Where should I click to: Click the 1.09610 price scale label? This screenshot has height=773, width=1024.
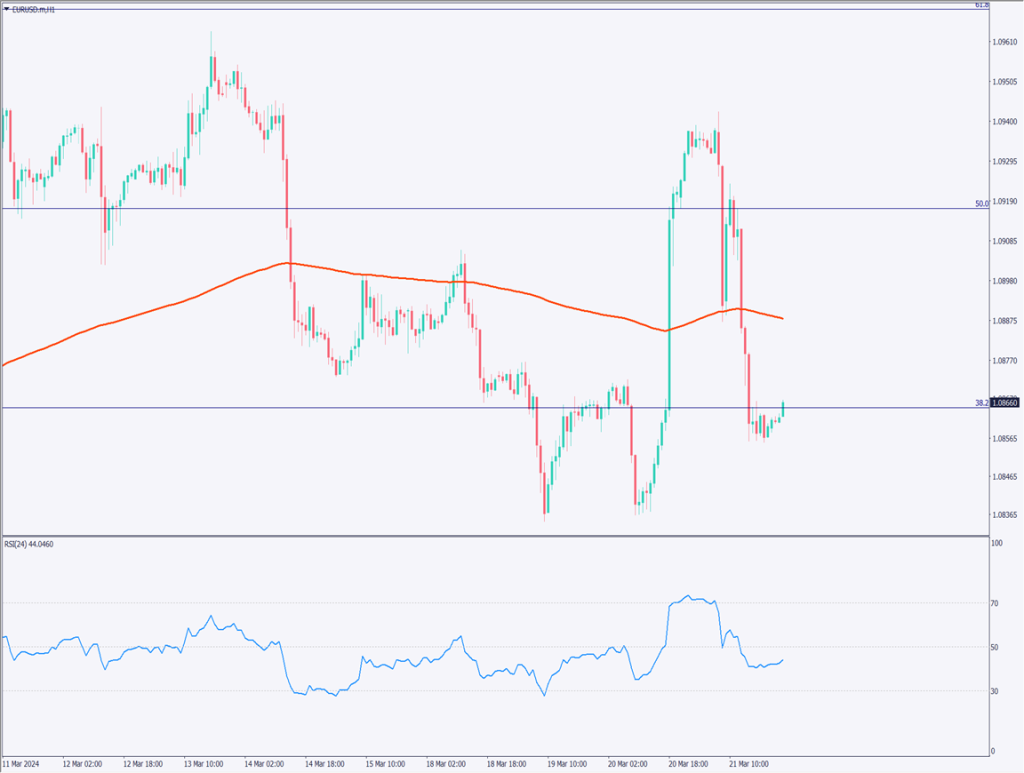(1004, 42)
